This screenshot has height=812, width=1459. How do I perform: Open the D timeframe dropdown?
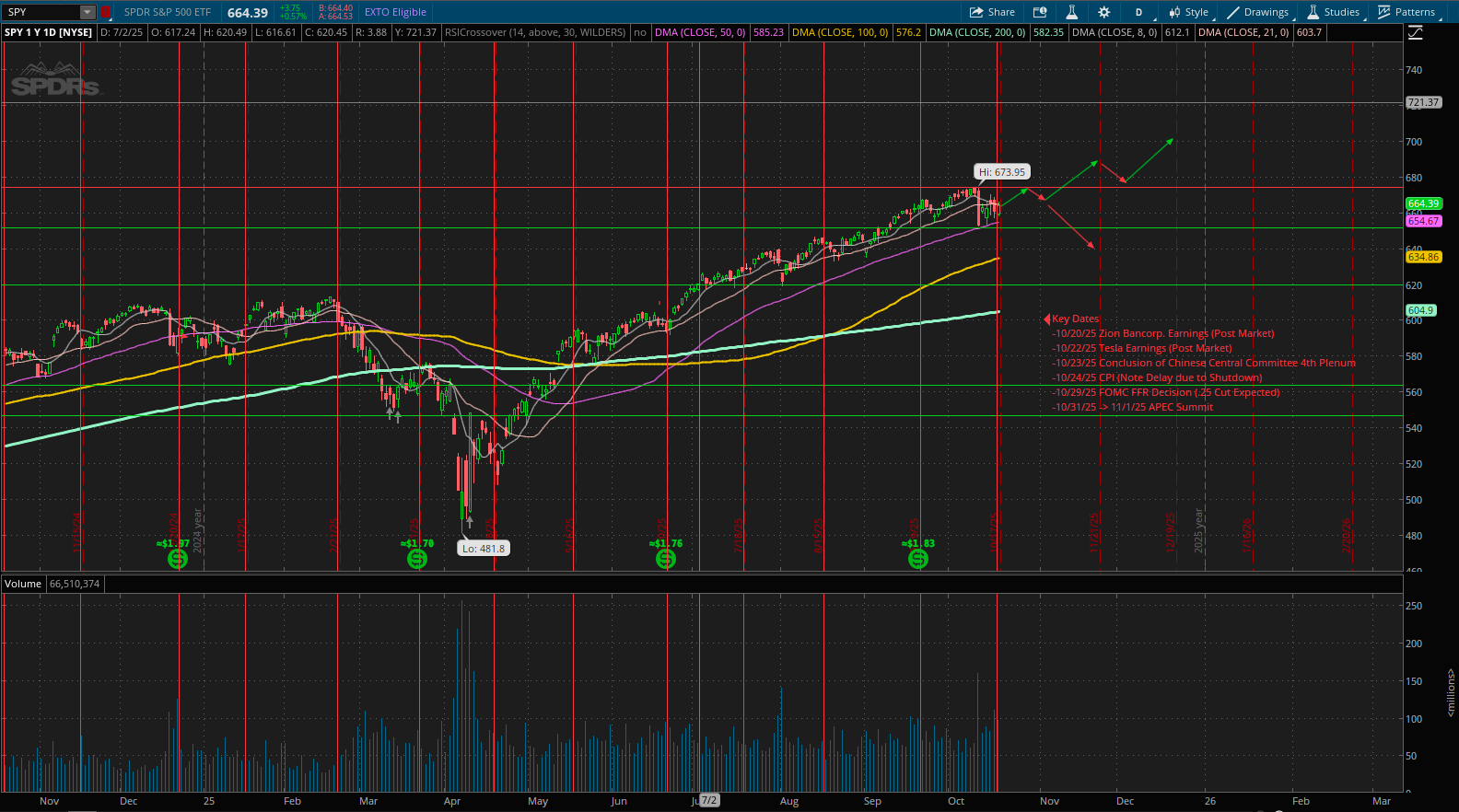coord(1138,12)
